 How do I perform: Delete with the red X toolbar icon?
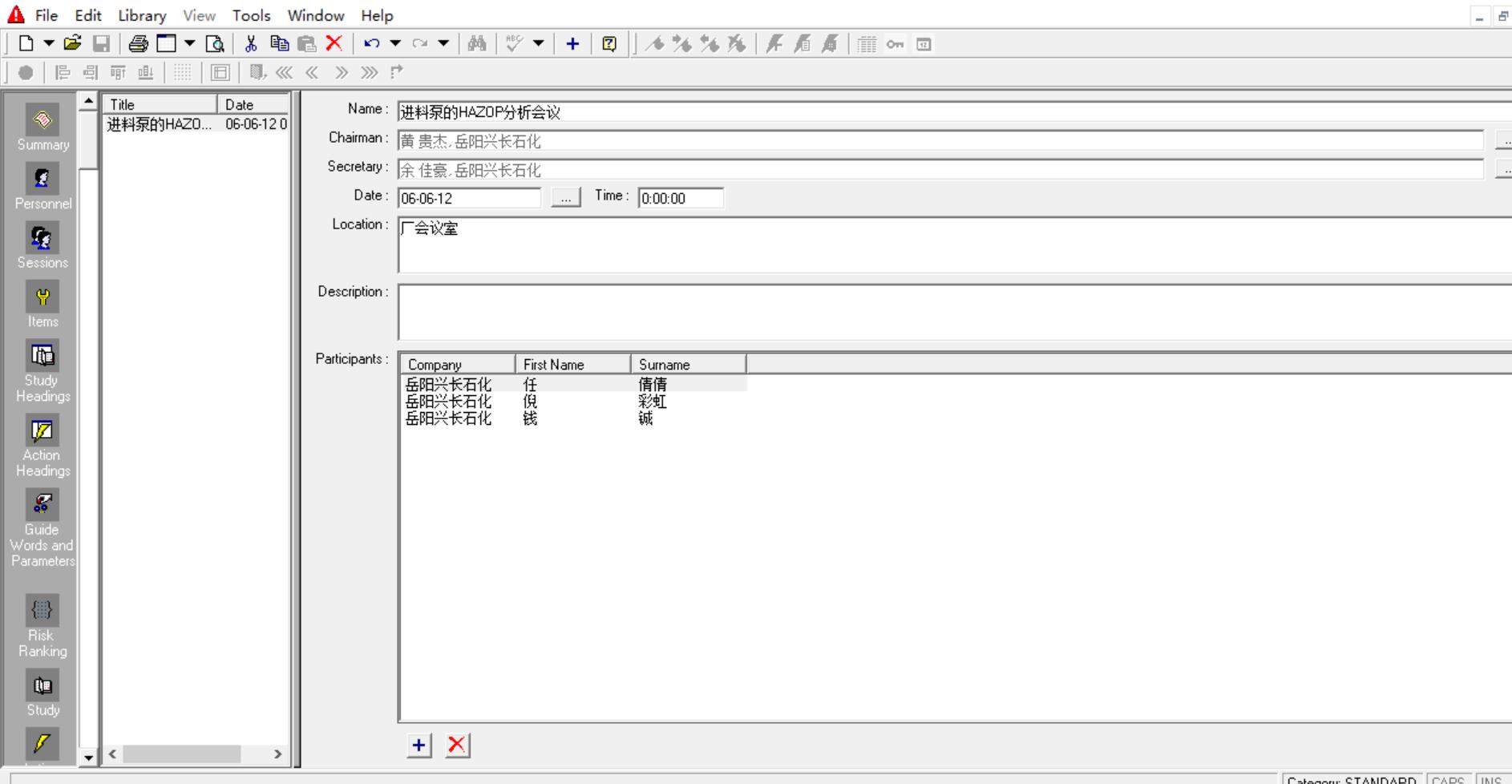(x=334, y=44)
